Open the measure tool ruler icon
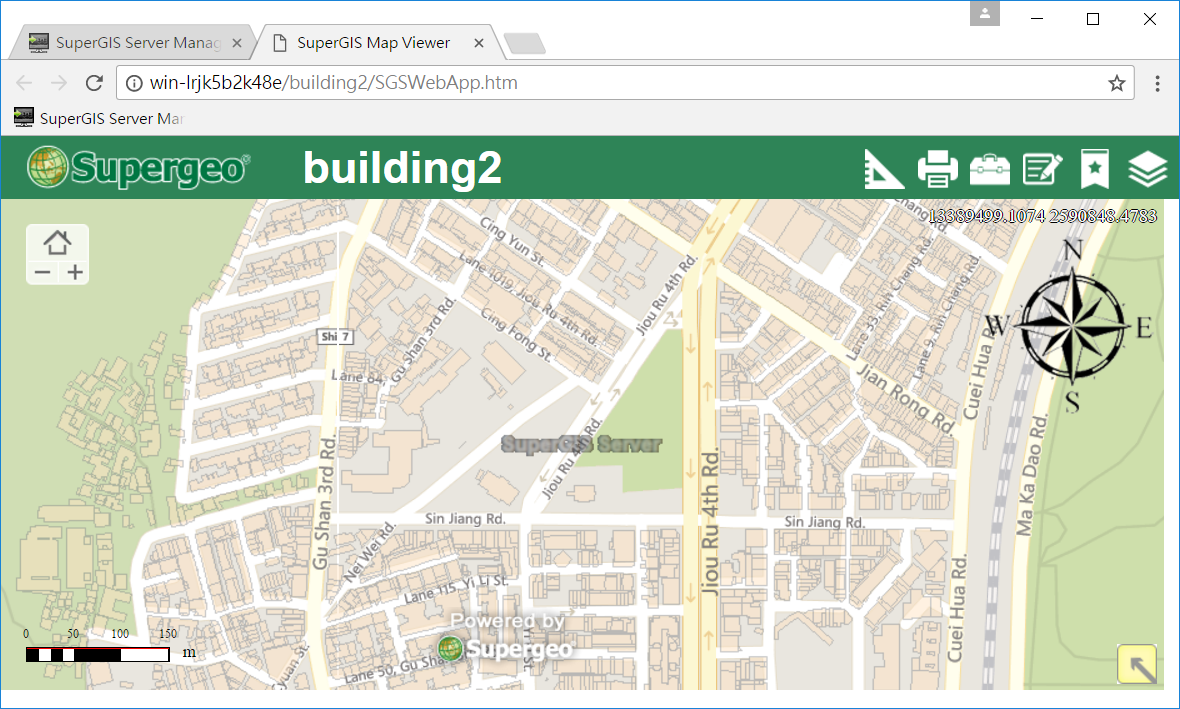Viewport: 1180px width, 709px height. (883, 169)
